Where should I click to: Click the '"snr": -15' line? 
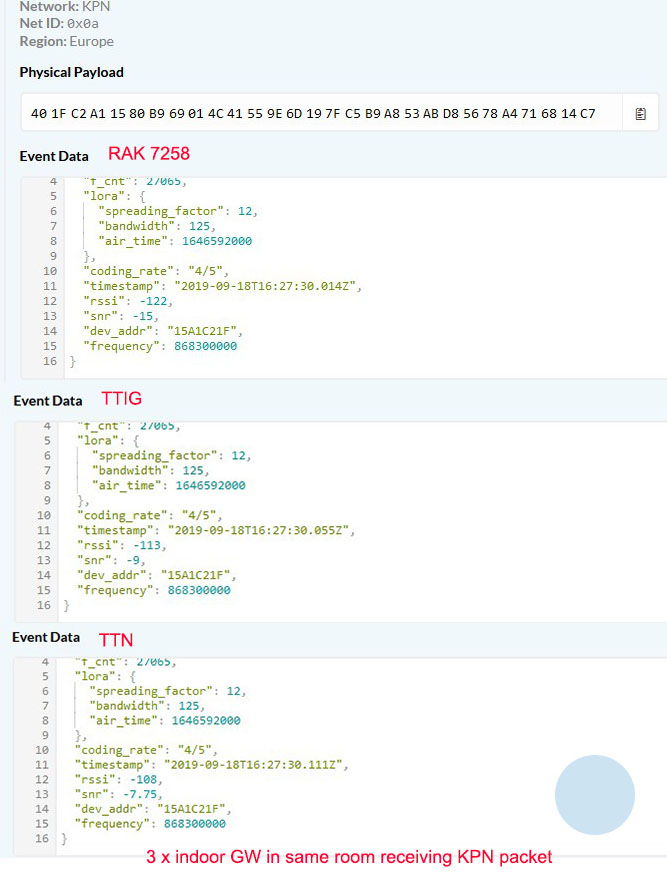coord(121,316)
